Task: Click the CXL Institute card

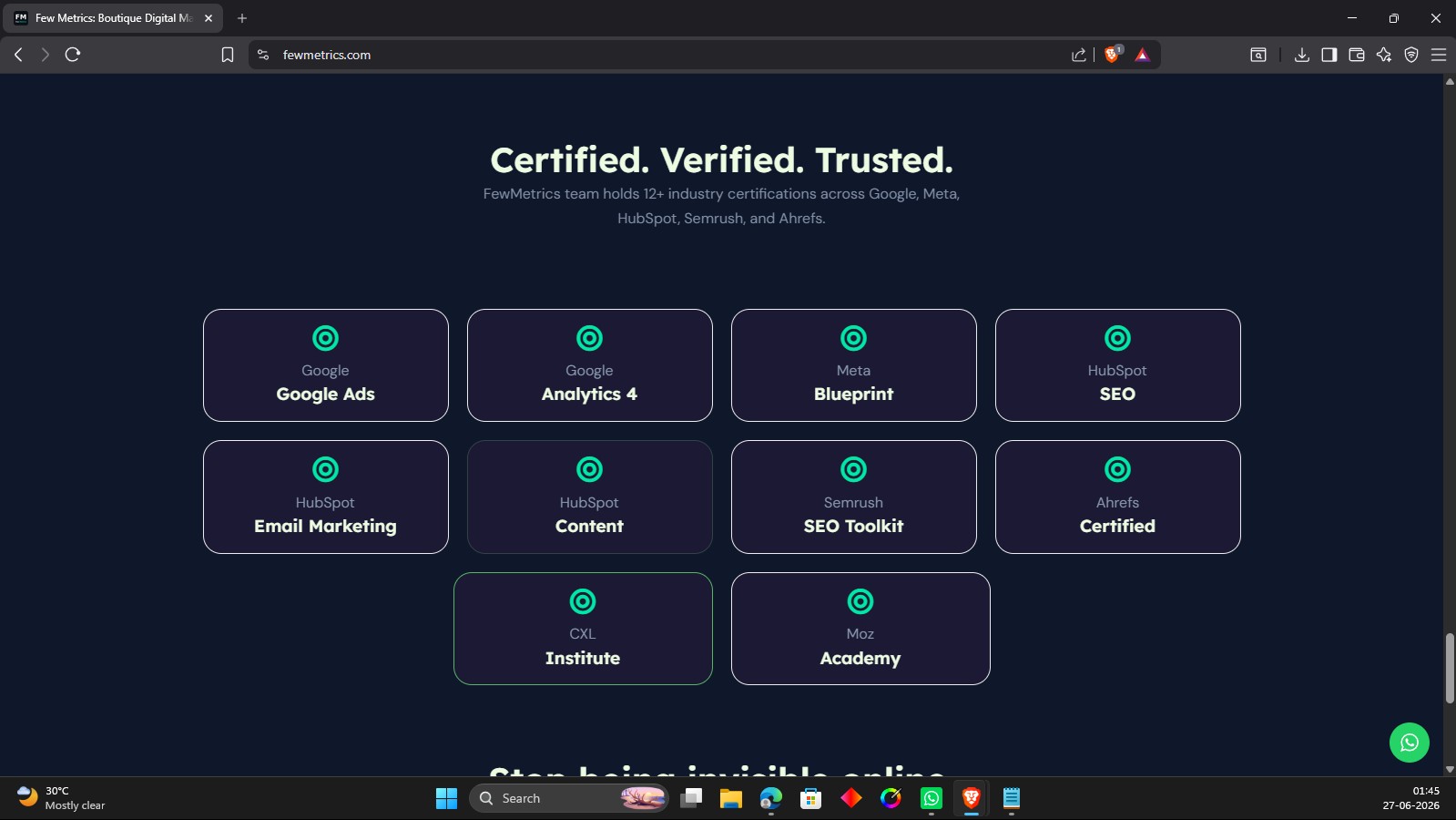Action: coord(583,629)
